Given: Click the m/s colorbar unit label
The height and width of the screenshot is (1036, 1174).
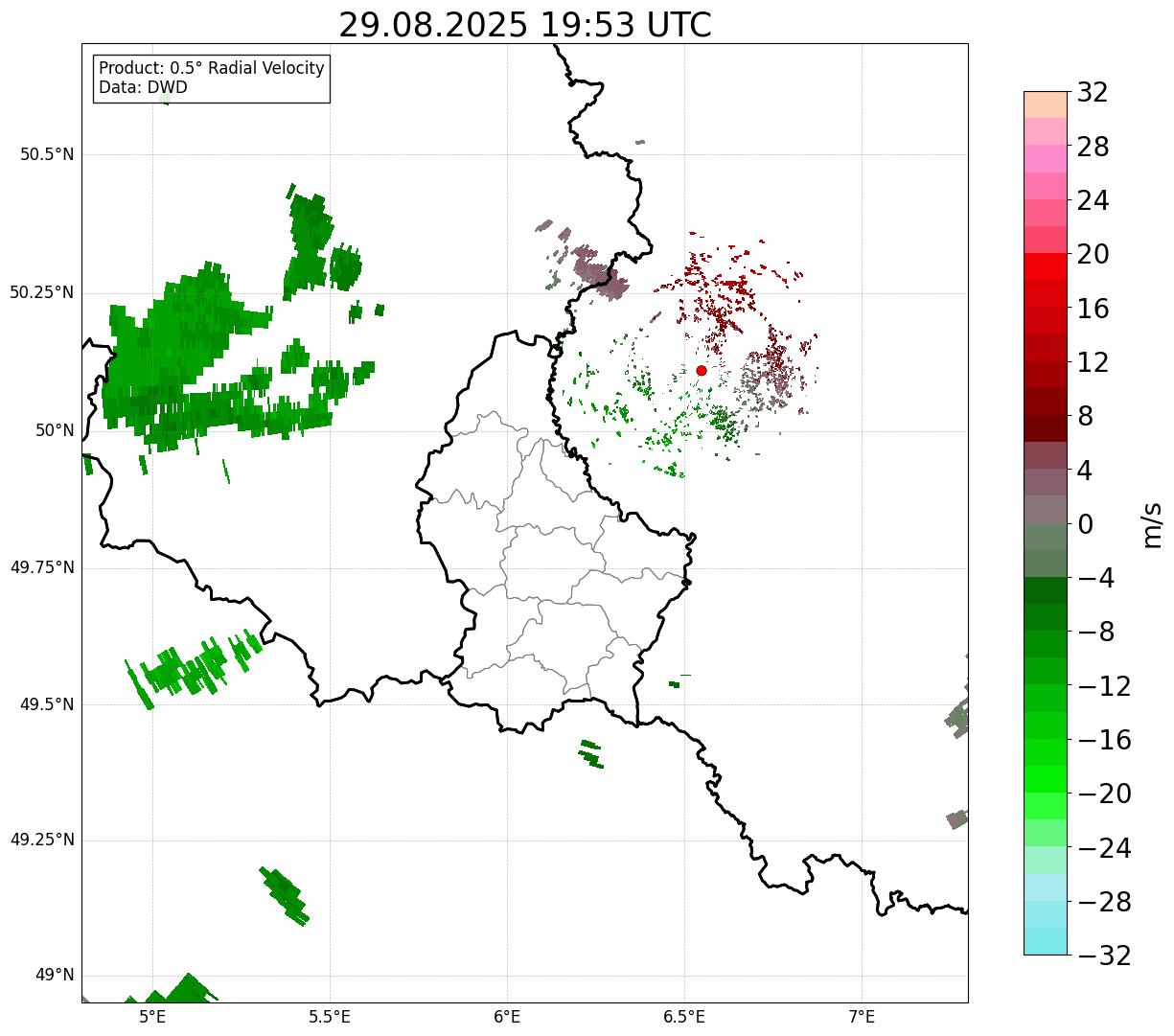Looking at the screenshot, I should [1152, 524].
